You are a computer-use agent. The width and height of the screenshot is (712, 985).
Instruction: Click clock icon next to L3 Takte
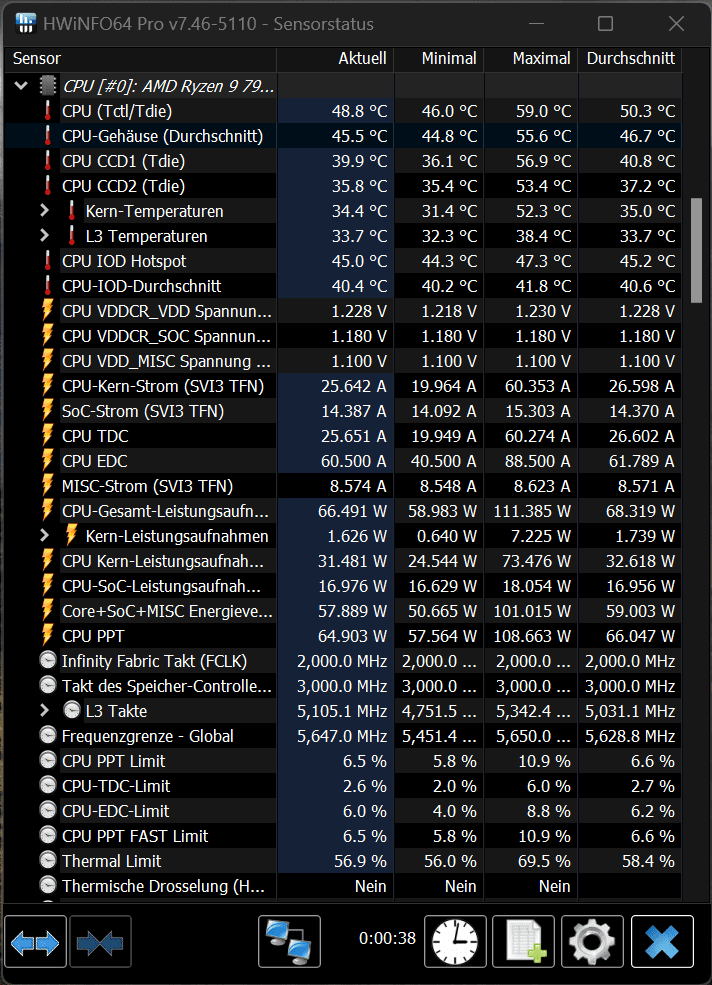coord(72,710)
